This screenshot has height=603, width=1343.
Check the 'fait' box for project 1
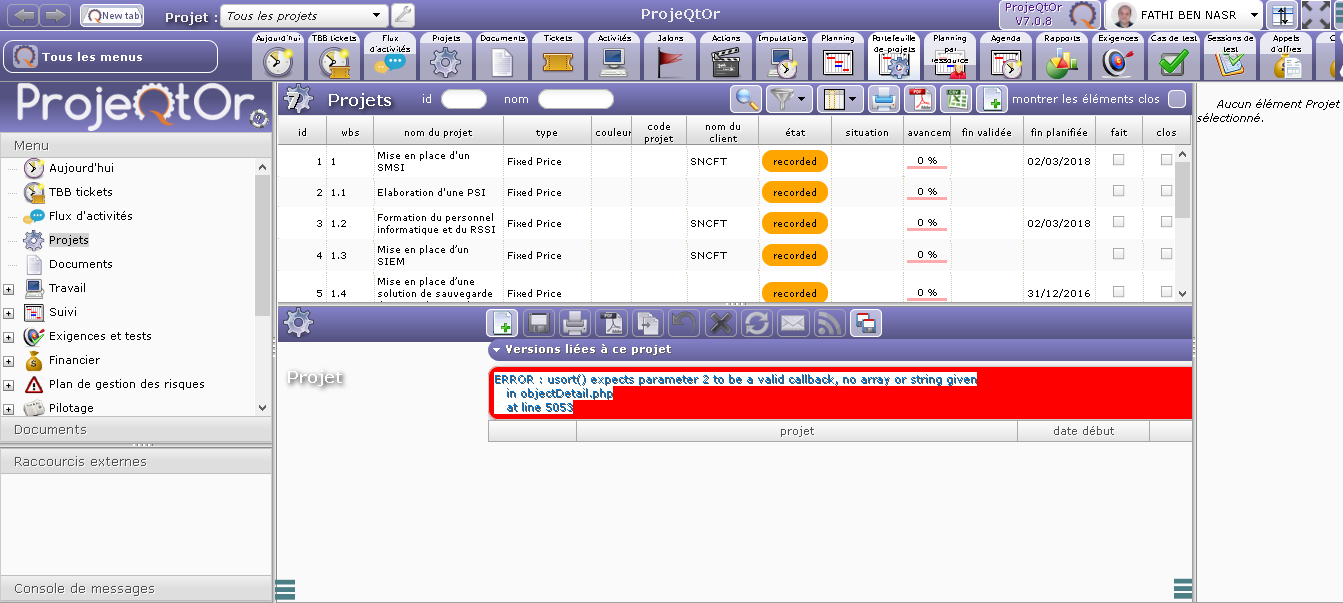(x=1118, y=160)
